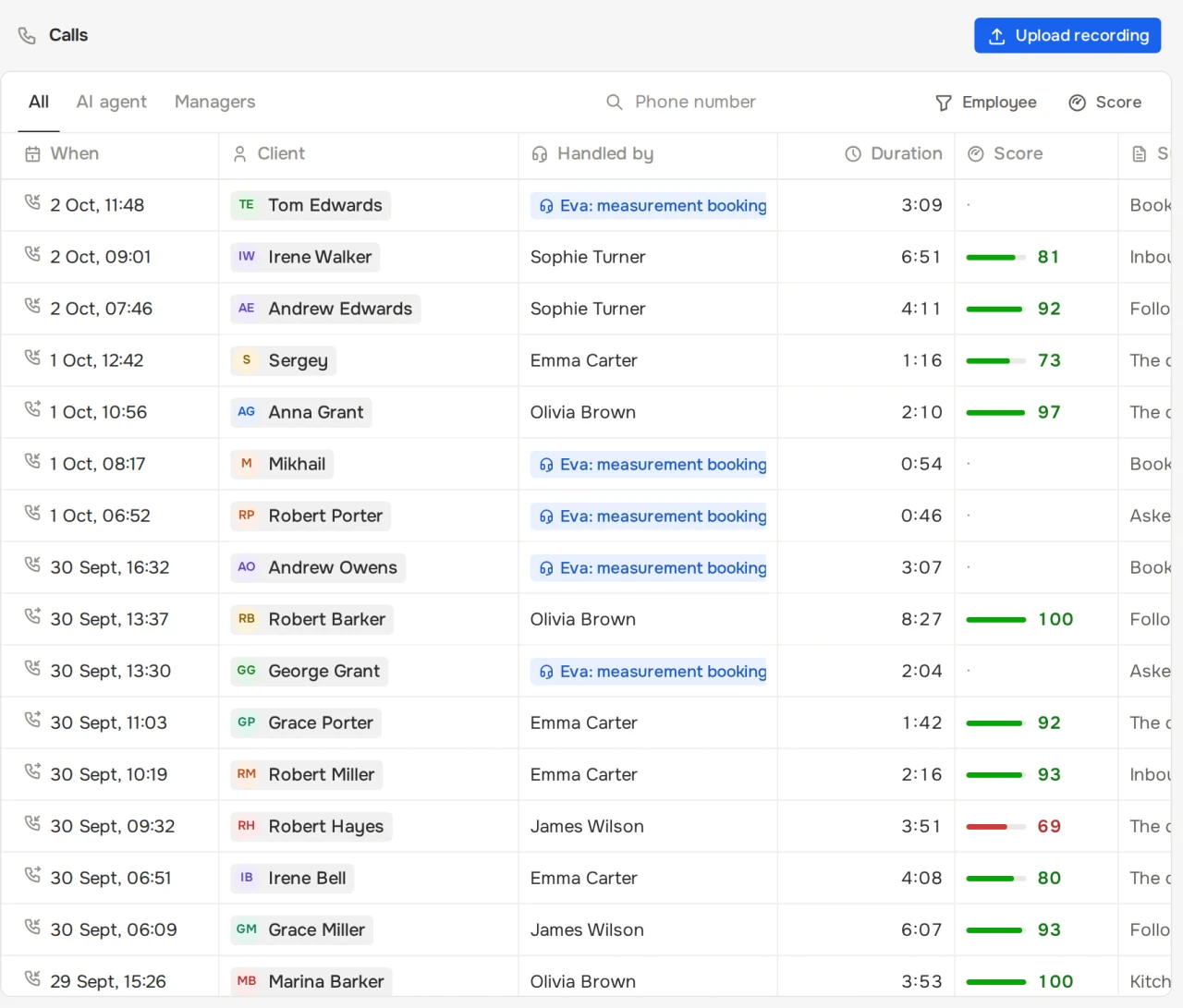Click clock icon in Duration header
This screenshot has height=1008, width=1183.
coord(853,154)
